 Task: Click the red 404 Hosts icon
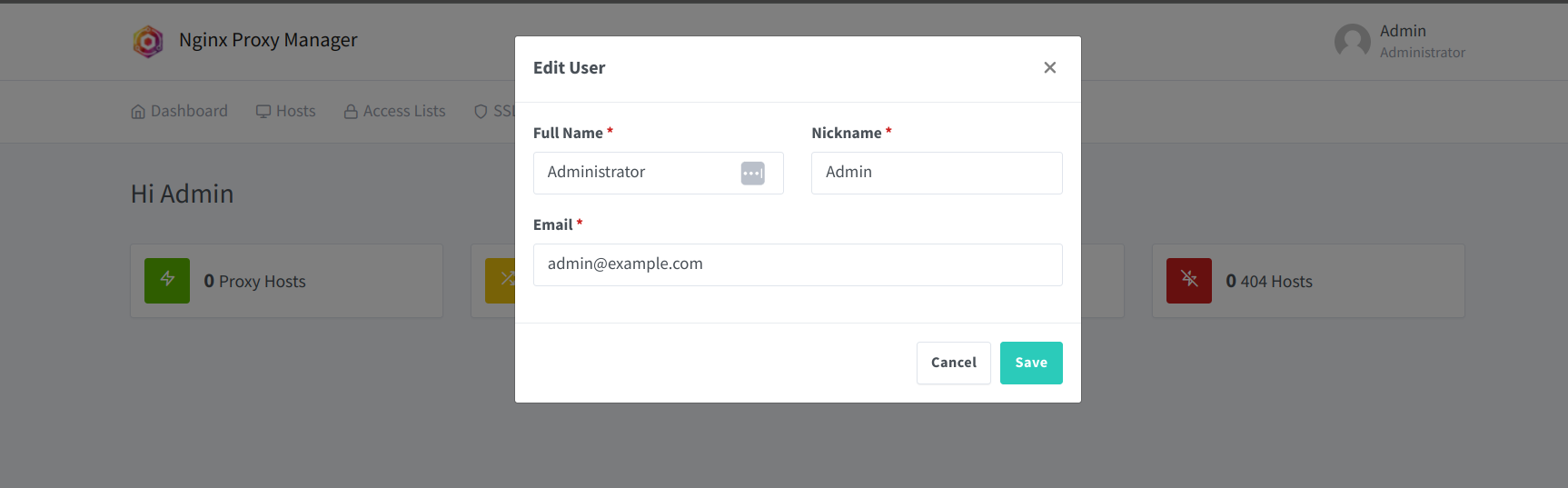[1189, 280]
